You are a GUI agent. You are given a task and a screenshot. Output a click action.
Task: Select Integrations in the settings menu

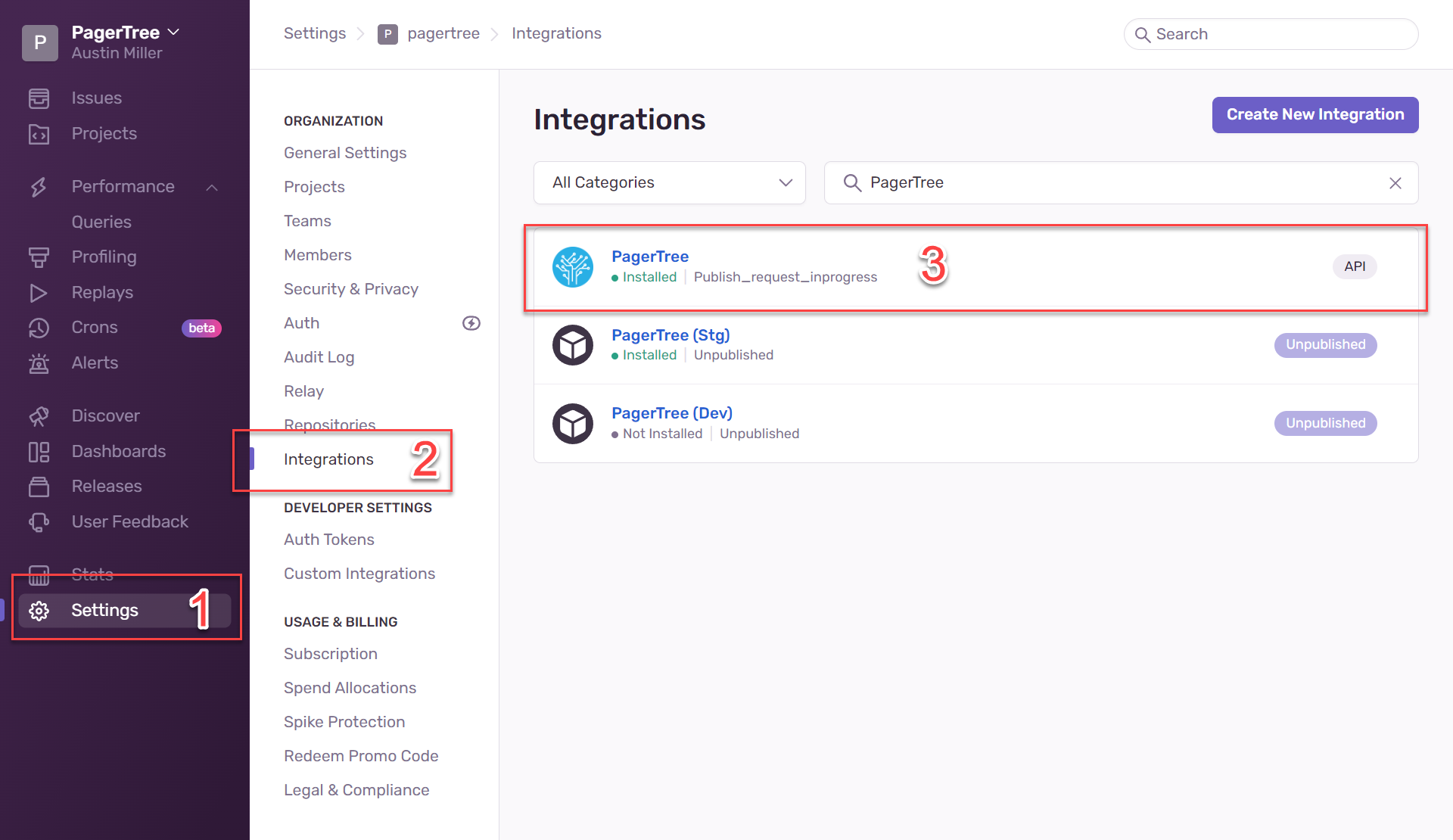coord(328,459)
